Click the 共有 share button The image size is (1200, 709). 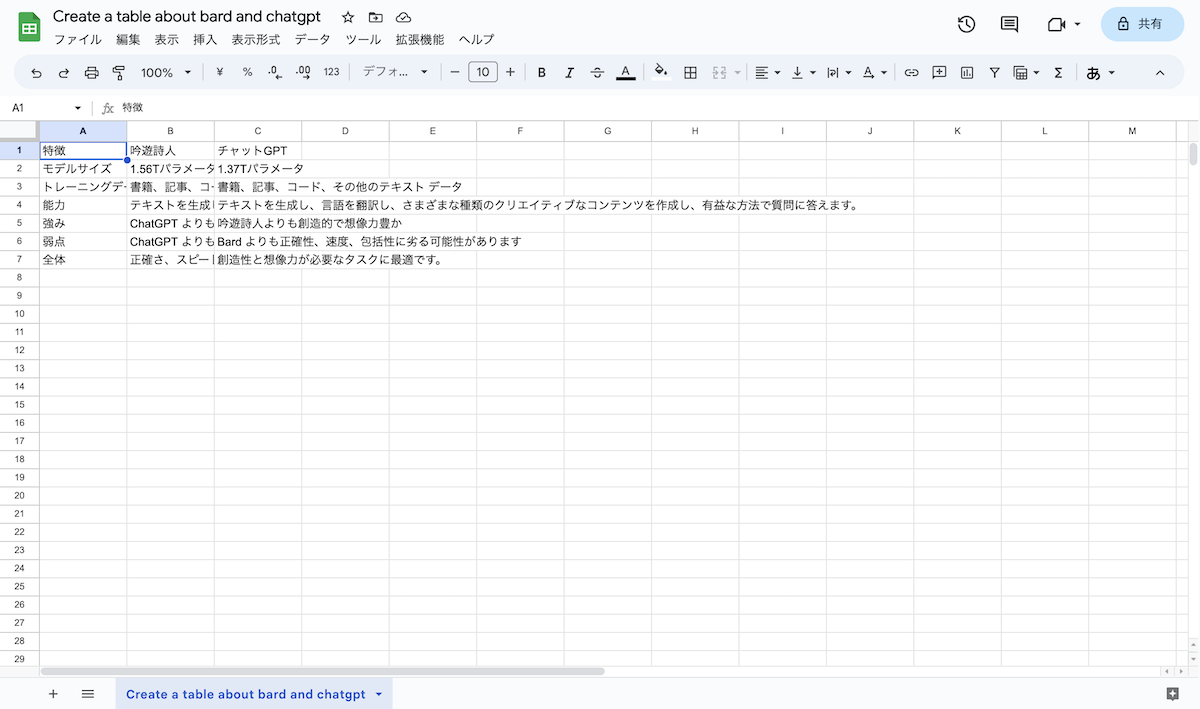[1142, 24]
